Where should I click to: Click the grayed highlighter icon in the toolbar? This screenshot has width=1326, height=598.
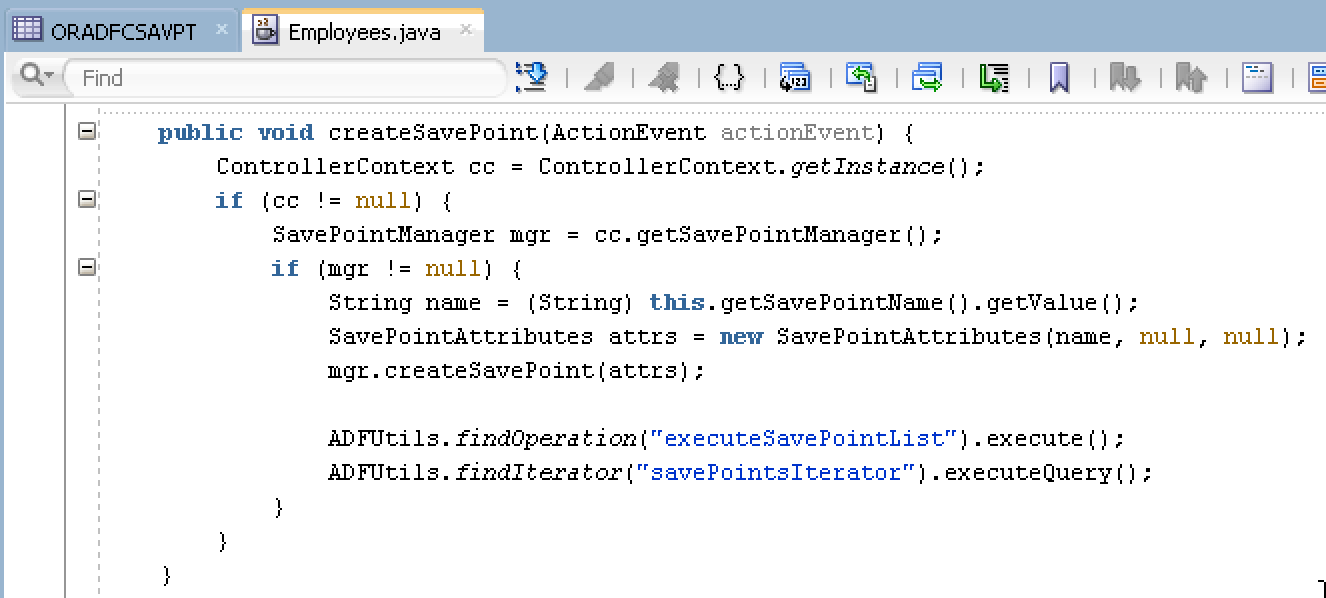[x=600, y=76]
